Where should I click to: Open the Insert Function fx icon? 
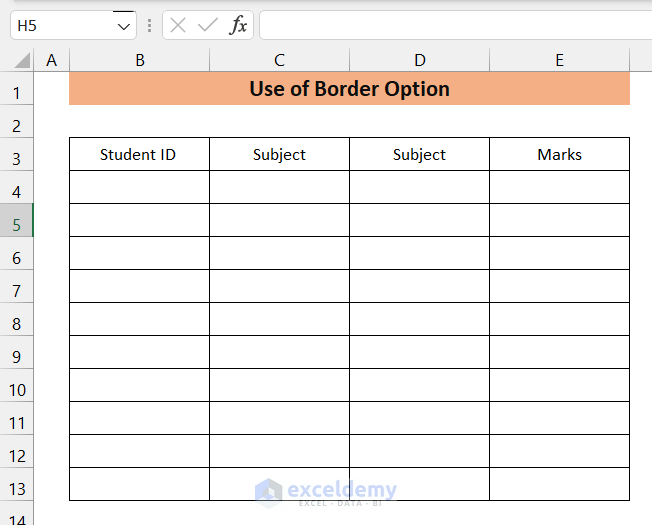coord(238,25)
